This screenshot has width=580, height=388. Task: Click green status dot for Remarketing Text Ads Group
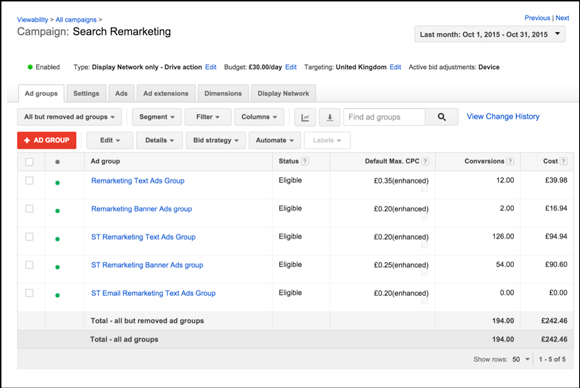click(x=57, y=183)
